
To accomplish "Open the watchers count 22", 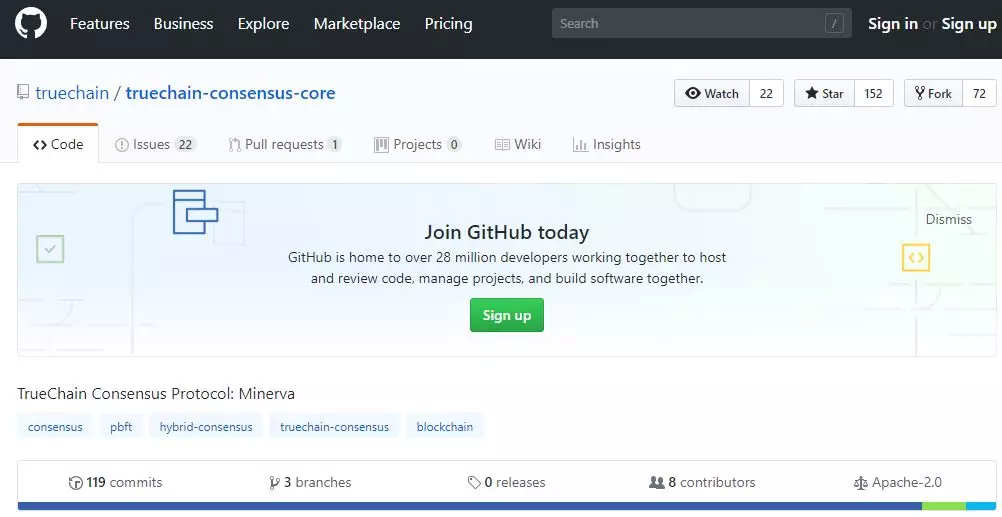I will 766,93.
